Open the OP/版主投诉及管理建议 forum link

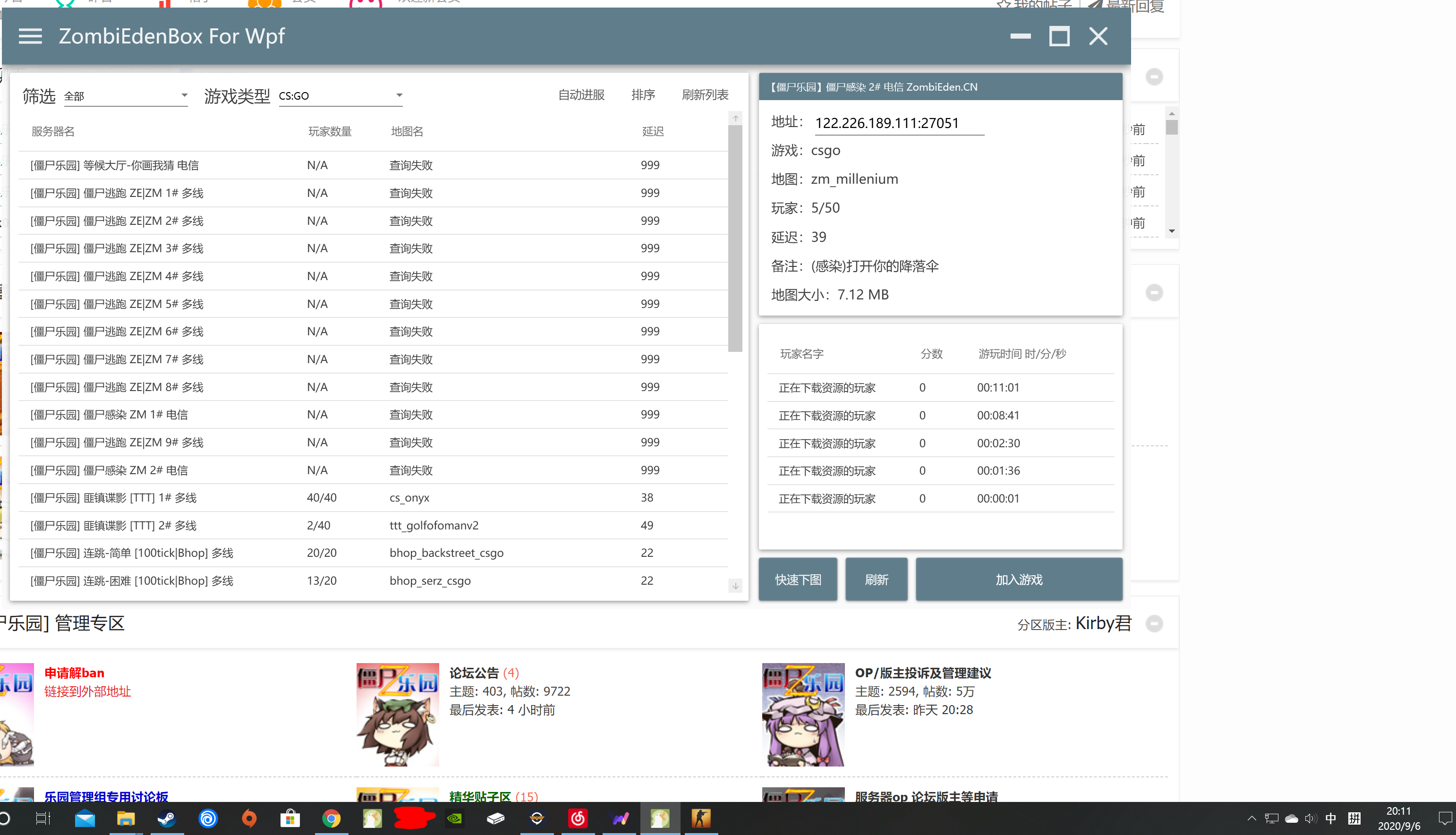click(923, 673)
